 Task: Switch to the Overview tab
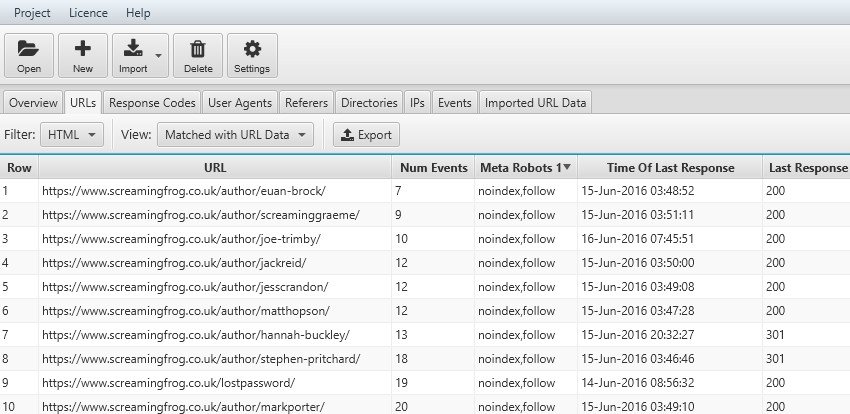tap(33, 102)
